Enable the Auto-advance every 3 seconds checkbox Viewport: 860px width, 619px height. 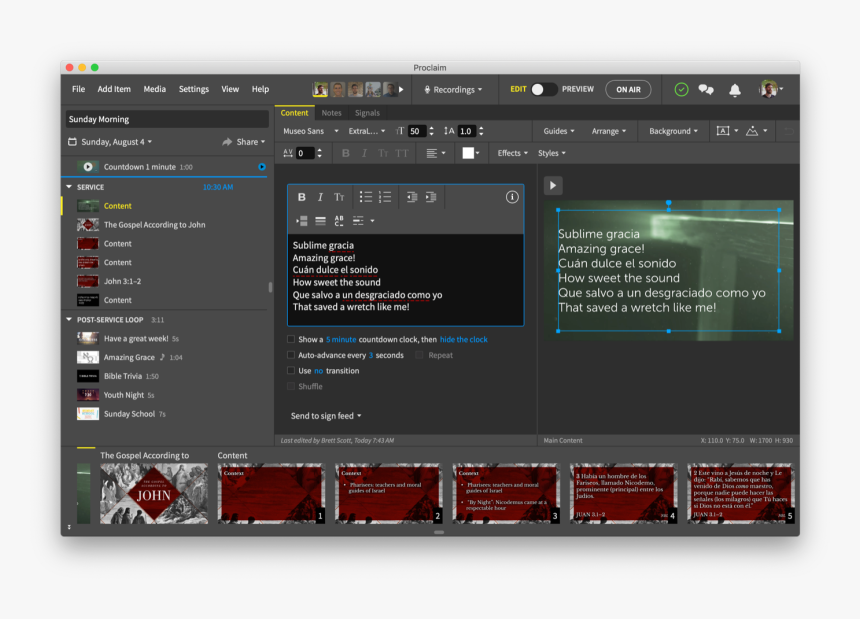(291, 355)
